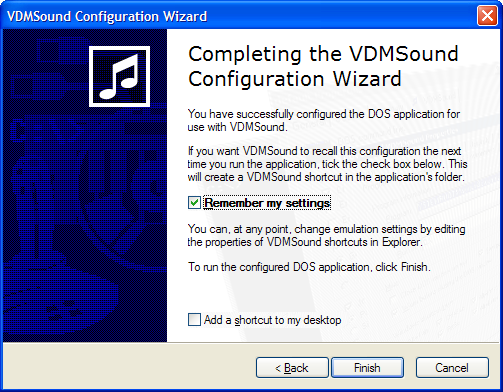The width and height of the screenshot is (503, 392).
Task: Close the wizard using the red X
Action: (487, 16)
